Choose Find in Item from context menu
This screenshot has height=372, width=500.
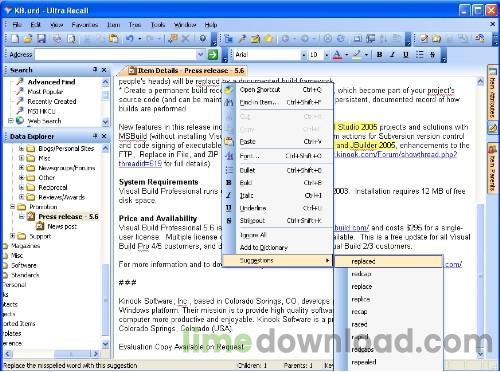(x=277, y=103)
